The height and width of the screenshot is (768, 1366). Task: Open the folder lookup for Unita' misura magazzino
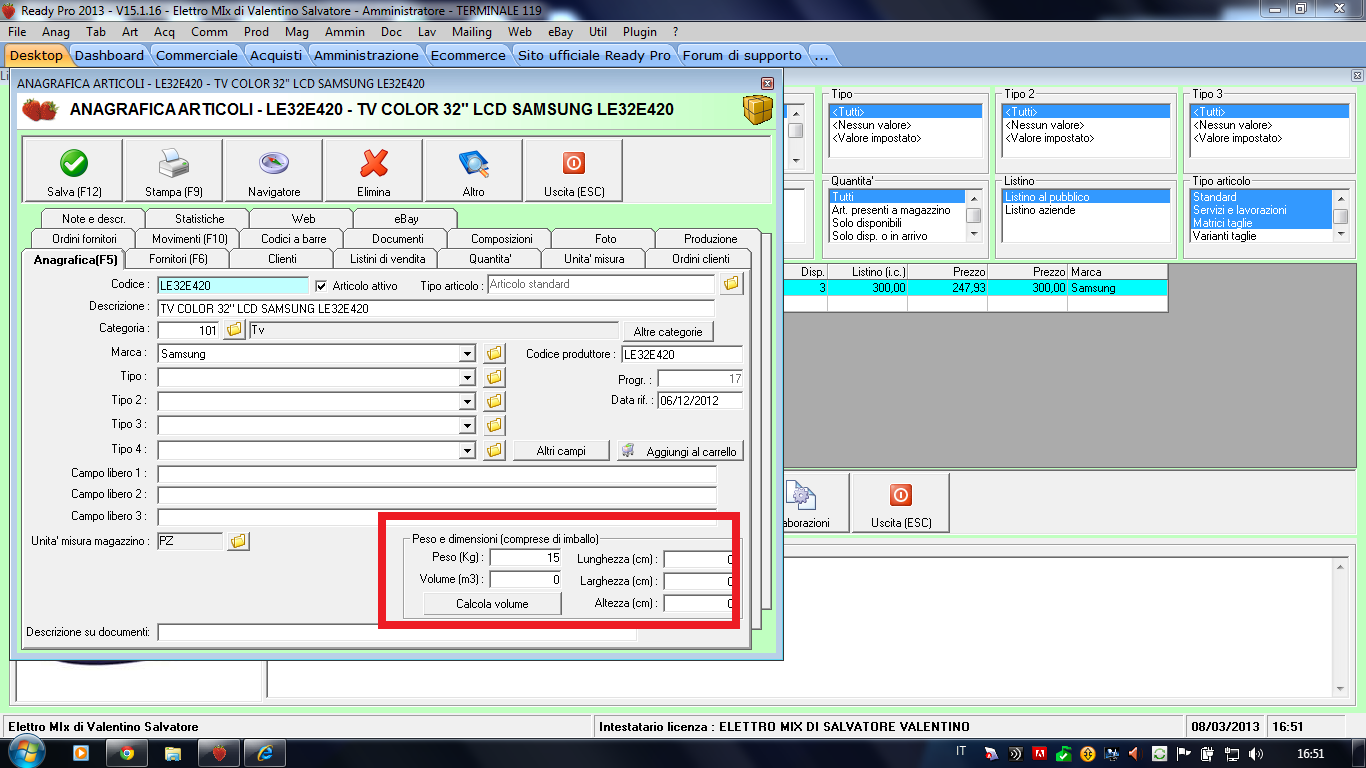(238, 541)
